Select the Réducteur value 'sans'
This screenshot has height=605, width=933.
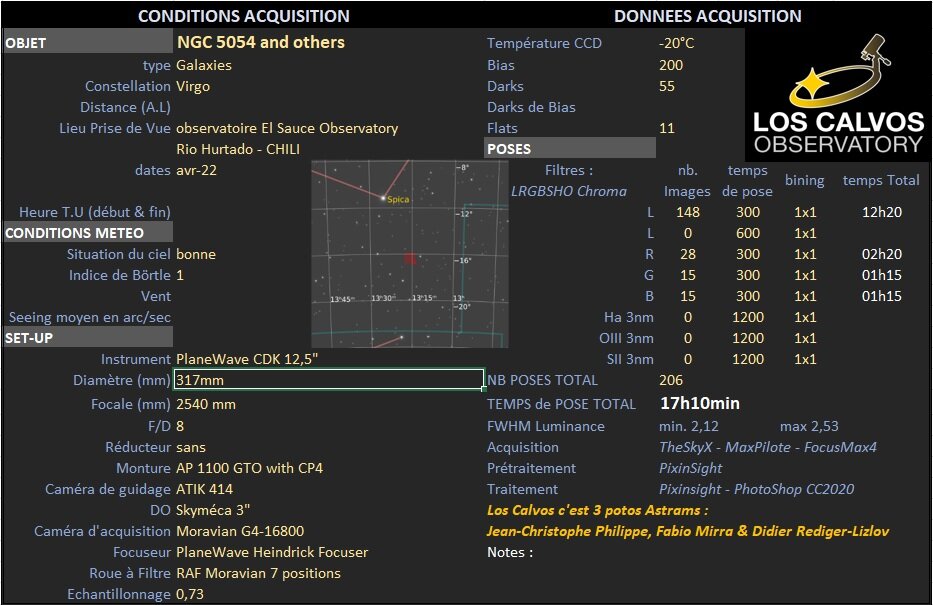click(191, 447)
